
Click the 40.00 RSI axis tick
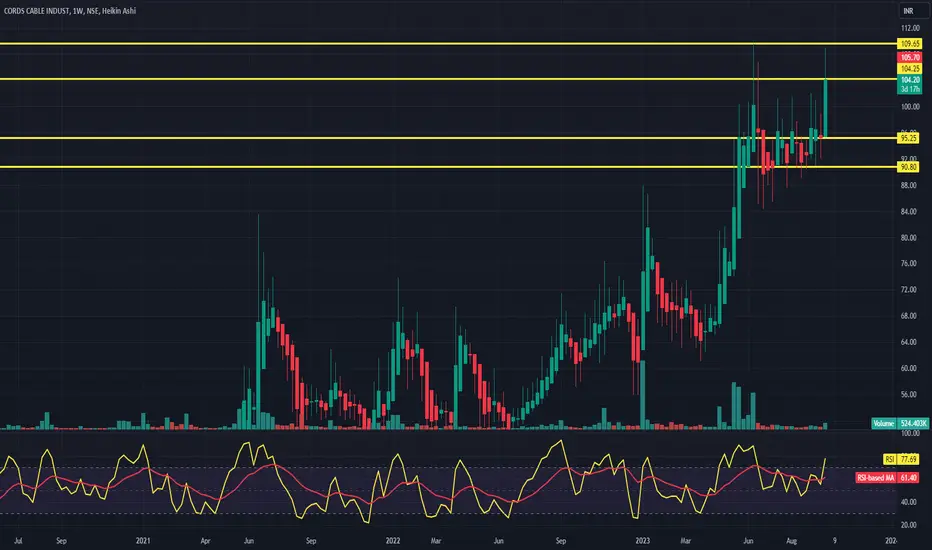tap(908, 502)
